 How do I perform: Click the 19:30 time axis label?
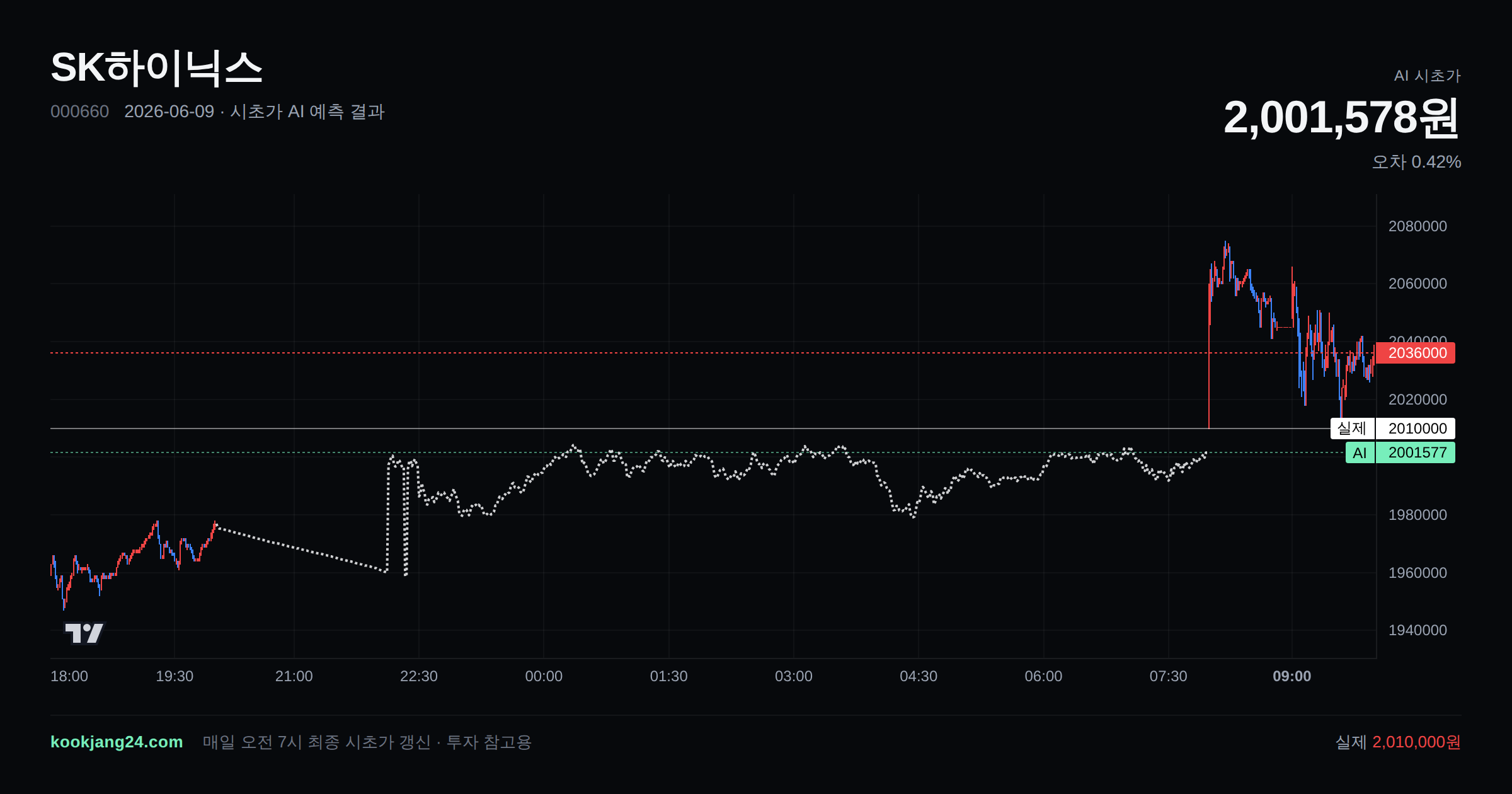175,676
